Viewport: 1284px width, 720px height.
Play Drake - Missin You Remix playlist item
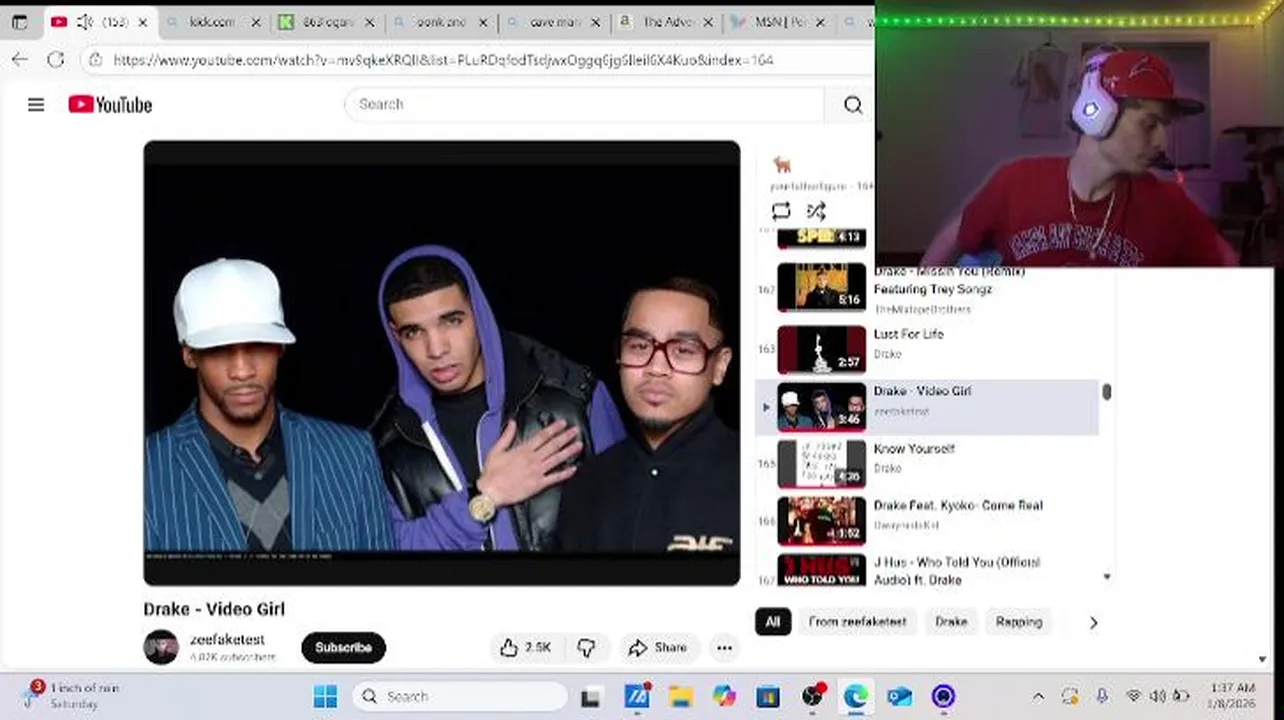[927, 289]
